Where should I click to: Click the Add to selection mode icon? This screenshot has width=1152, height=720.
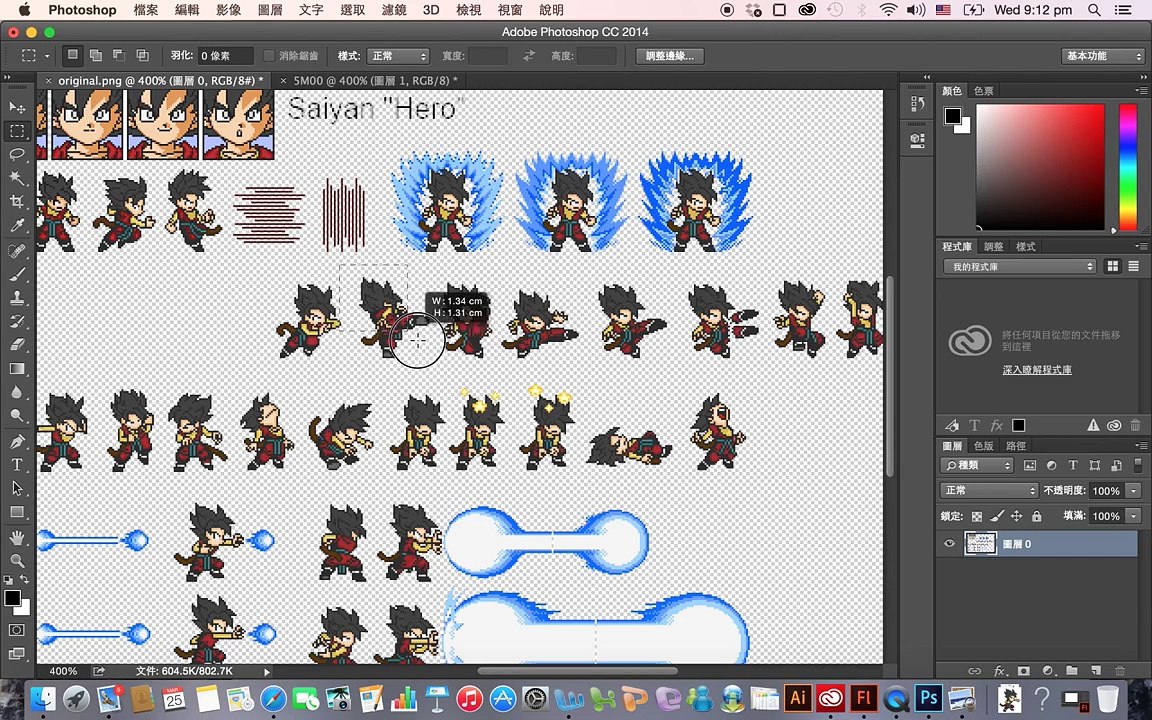(95, 56)
